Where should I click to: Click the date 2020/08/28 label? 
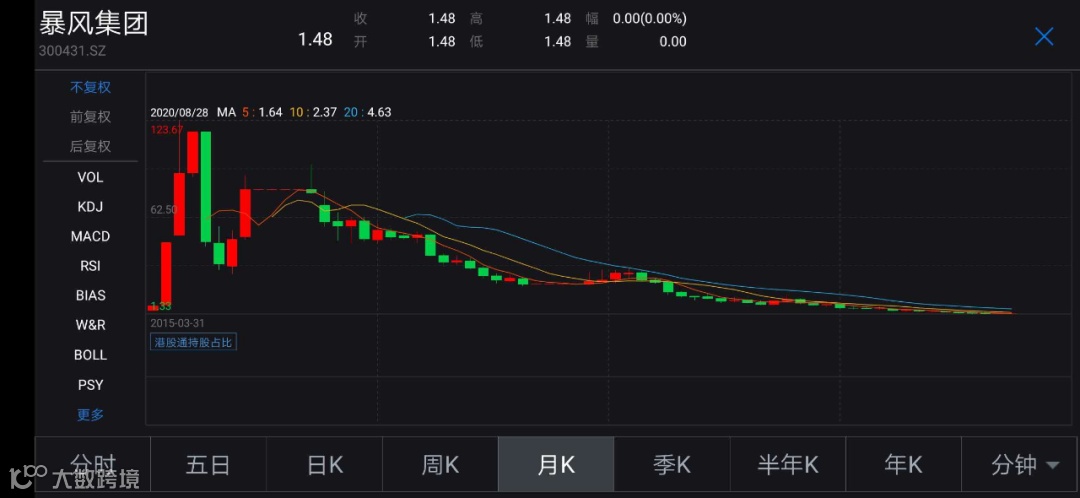[x=178, y=112]
